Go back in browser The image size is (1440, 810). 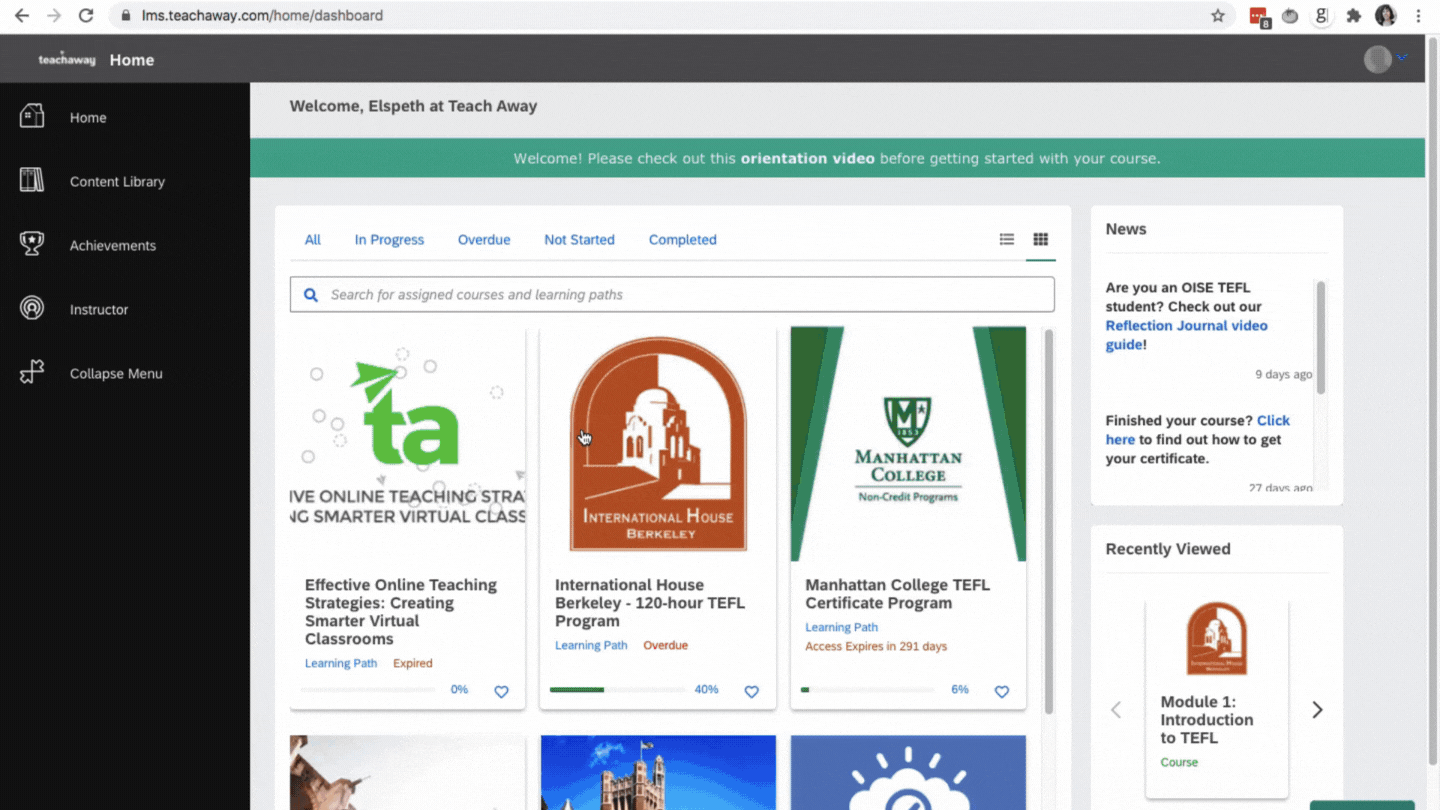point(22,16)
